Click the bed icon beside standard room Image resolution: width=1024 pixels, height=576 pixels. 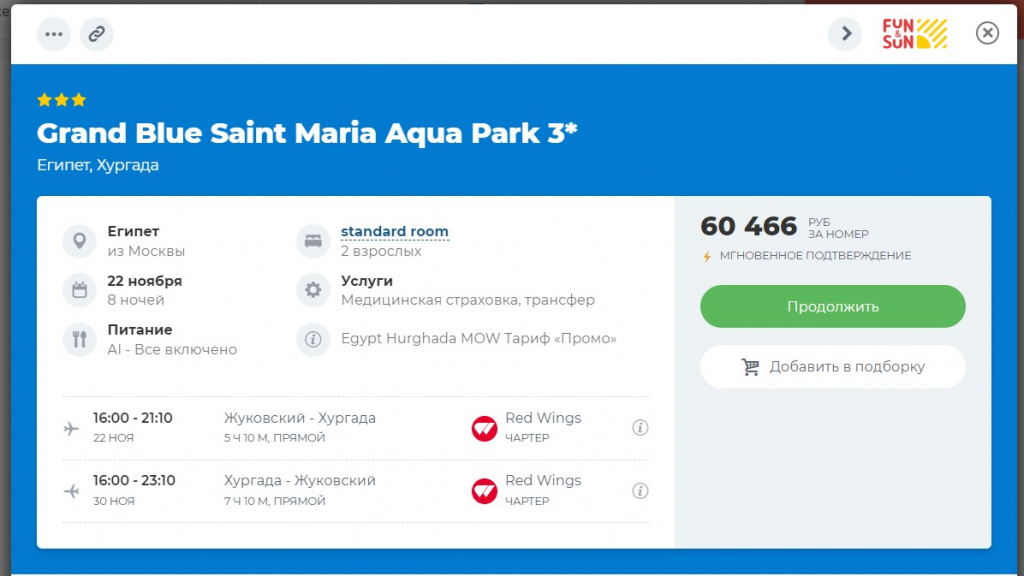click(313, 241)
